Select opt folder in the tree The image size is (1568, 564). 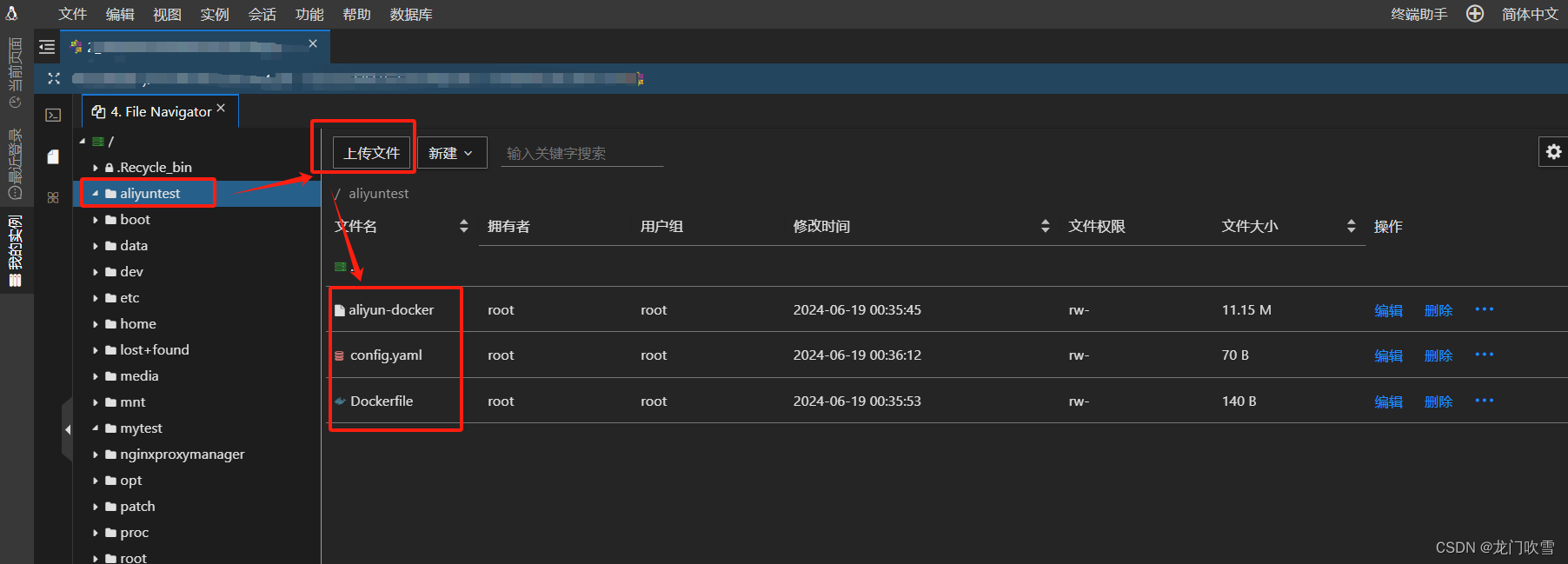(131, 480)
